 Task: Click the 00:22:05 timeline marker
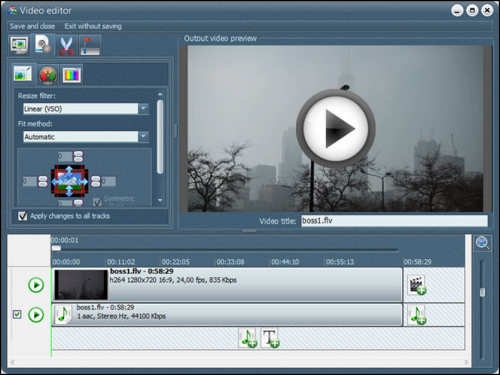click(175, 262)
